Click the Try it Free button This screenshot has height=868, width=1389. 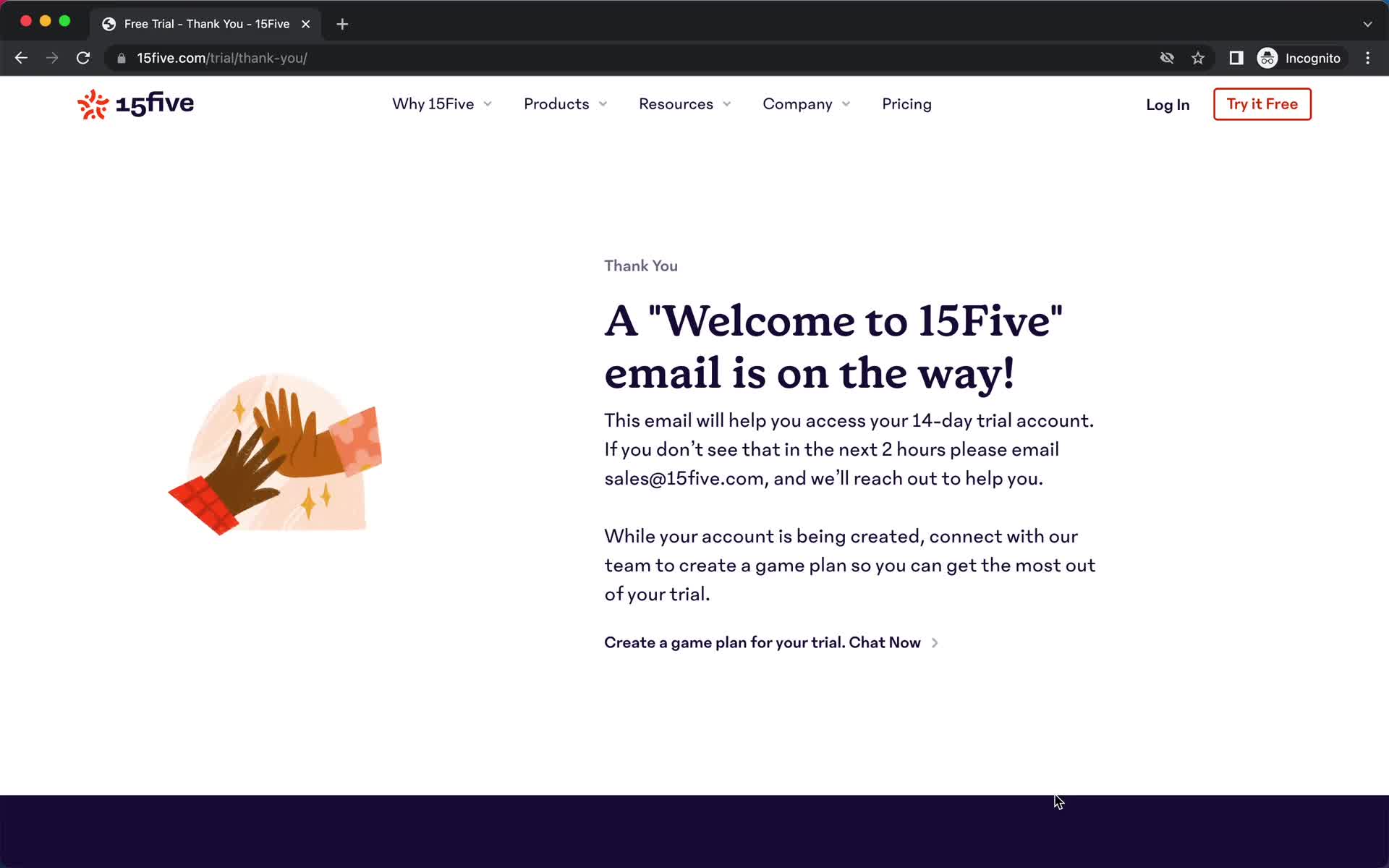pos(1262,103)
